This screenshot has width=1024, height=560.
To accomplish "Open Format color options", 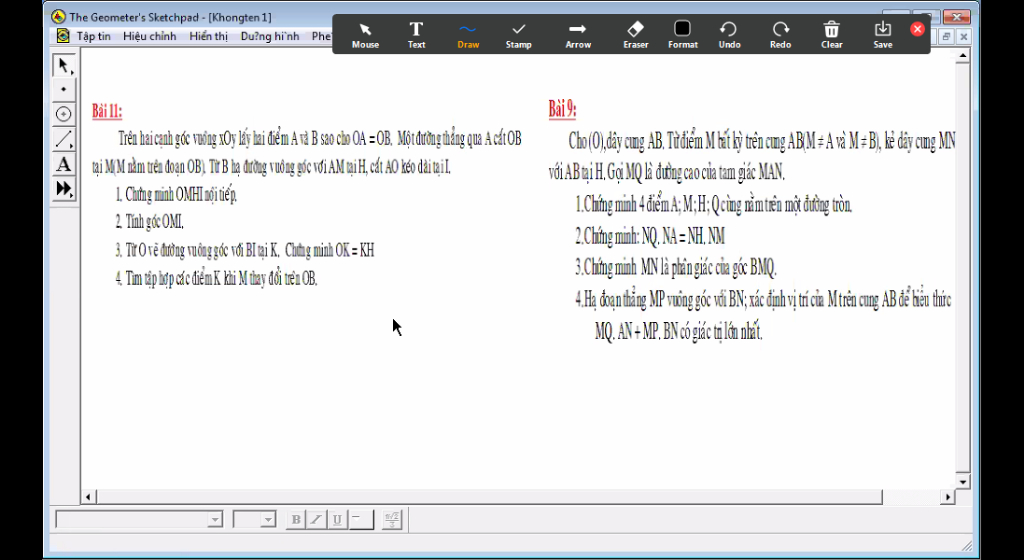I will [x=682, y=35].
